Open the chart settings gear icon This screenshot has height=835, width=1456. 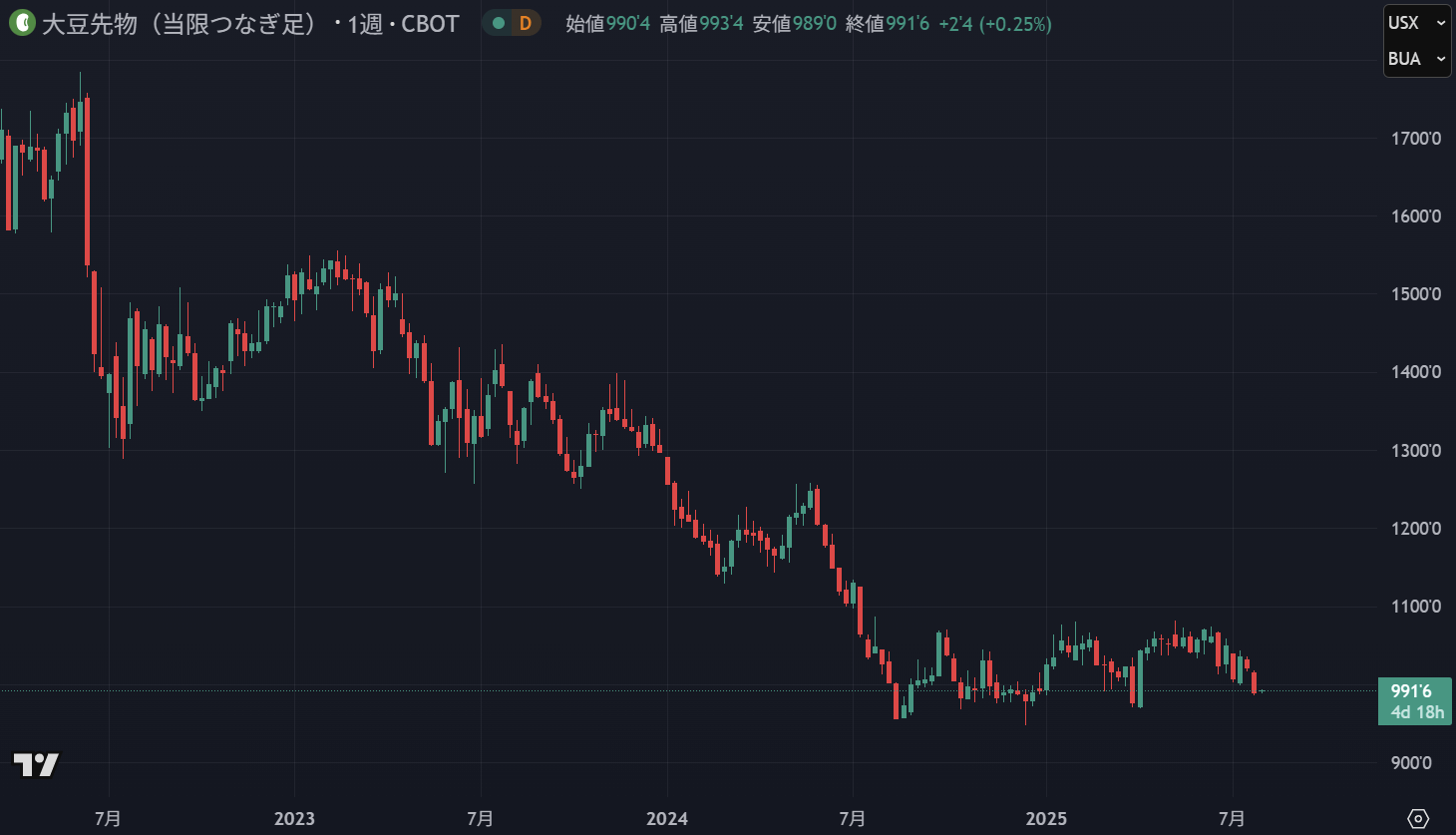click(1417, 819)
